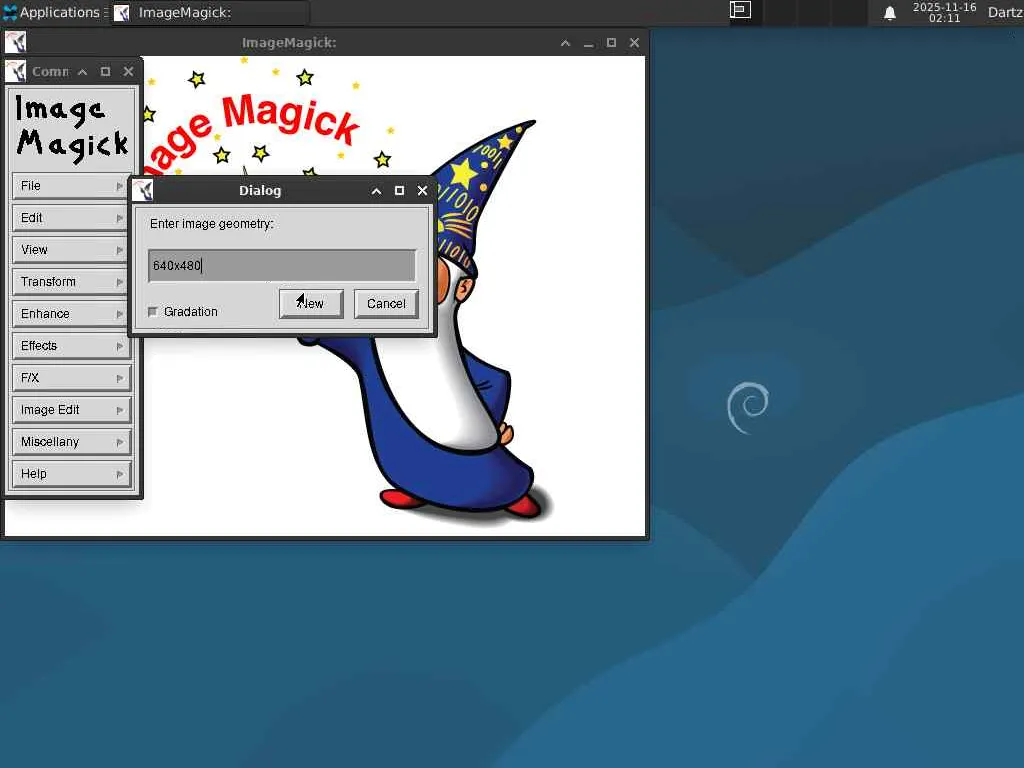This screenshot has height=768, width=1024.
Task: Click the date and time clock
Action: pos(944,12)
